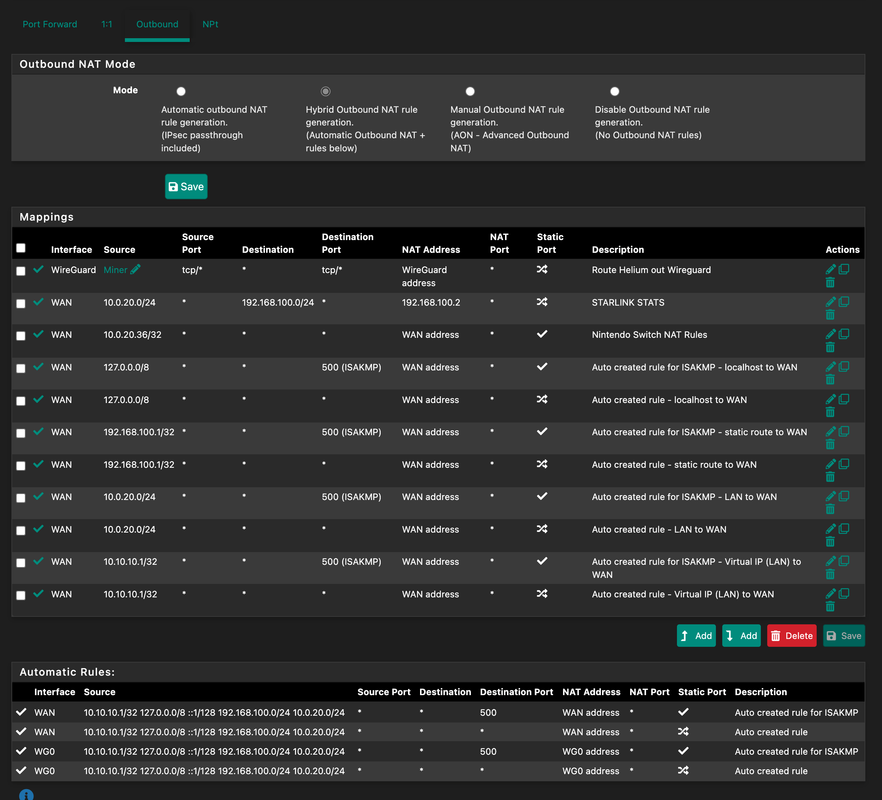Tick checkbox for the 10.0.20.36/32 mapping
The image size is (882, 800).
click(21, 336)
